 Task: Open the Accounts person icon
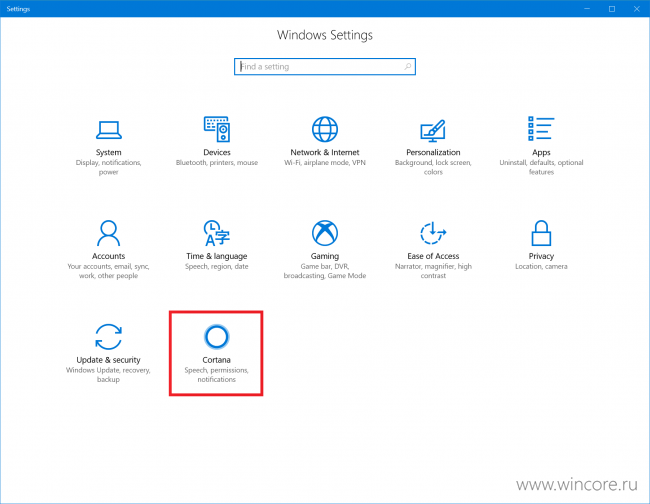point(108,233)
